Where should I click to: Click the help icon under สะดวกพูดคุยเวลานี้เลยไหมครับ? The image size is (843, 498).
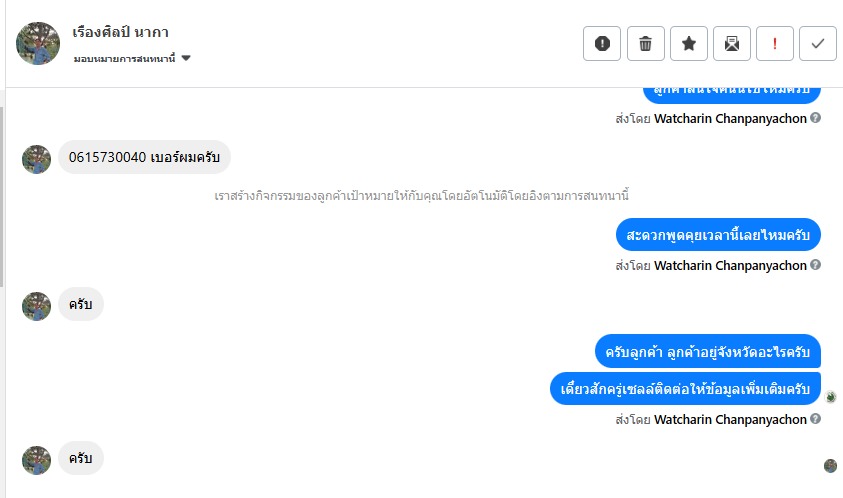pyautogui.click(x=816, y=265)
